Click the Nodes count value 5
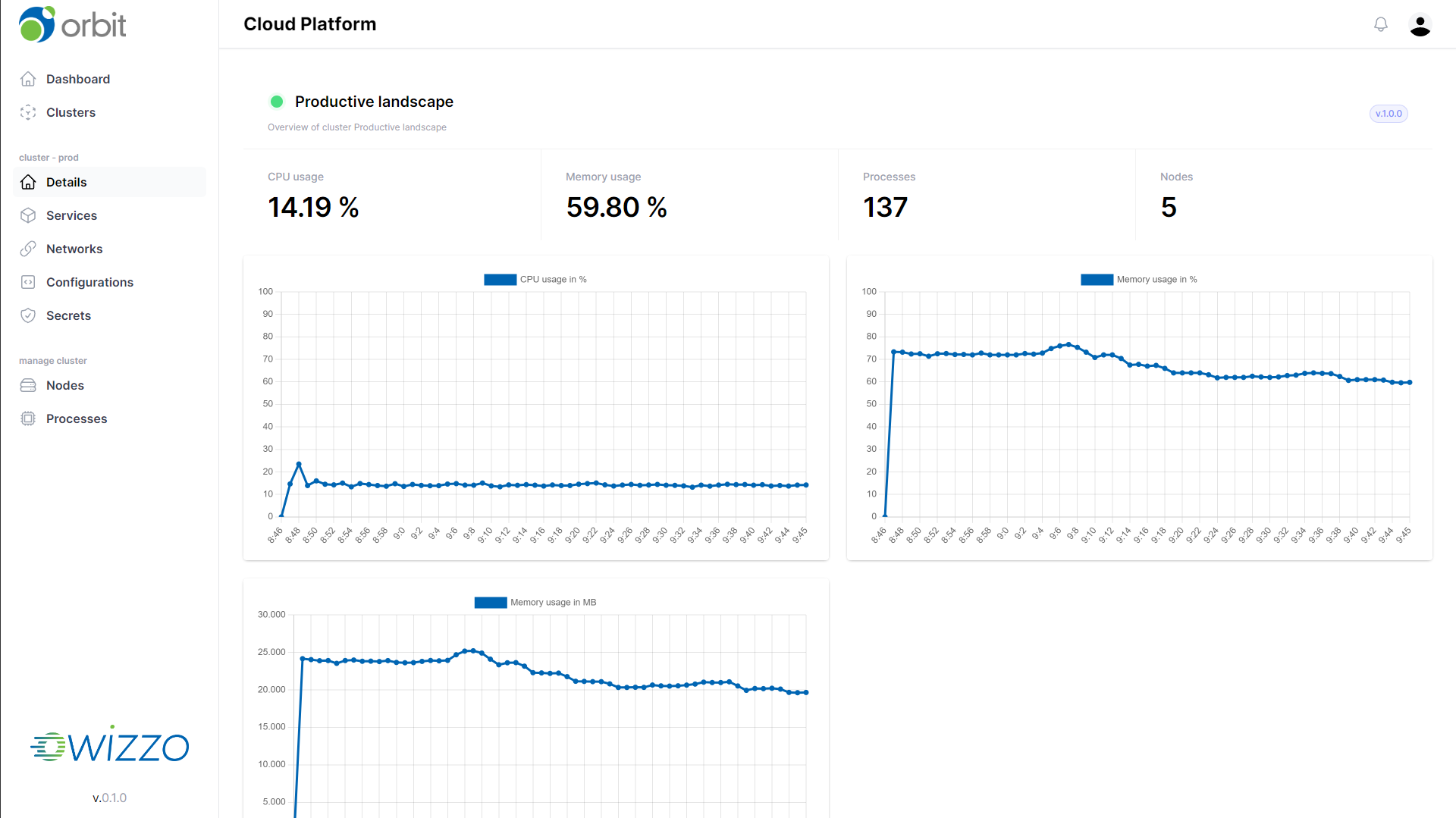The width and height of the screenshot is (1456, 818). pyautogui.click(x=1169, y=207)
